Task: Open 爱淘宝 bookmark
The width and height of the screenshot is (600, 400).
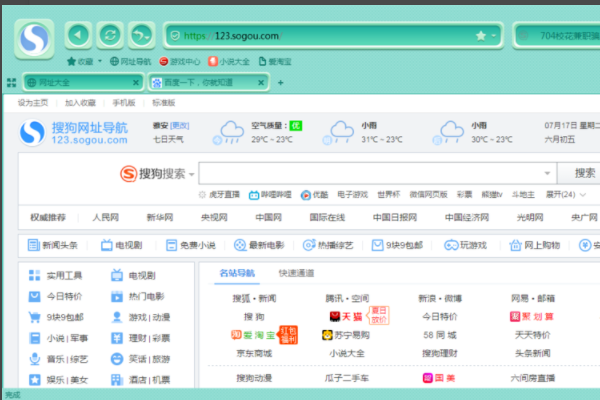Action: [275, 61]
